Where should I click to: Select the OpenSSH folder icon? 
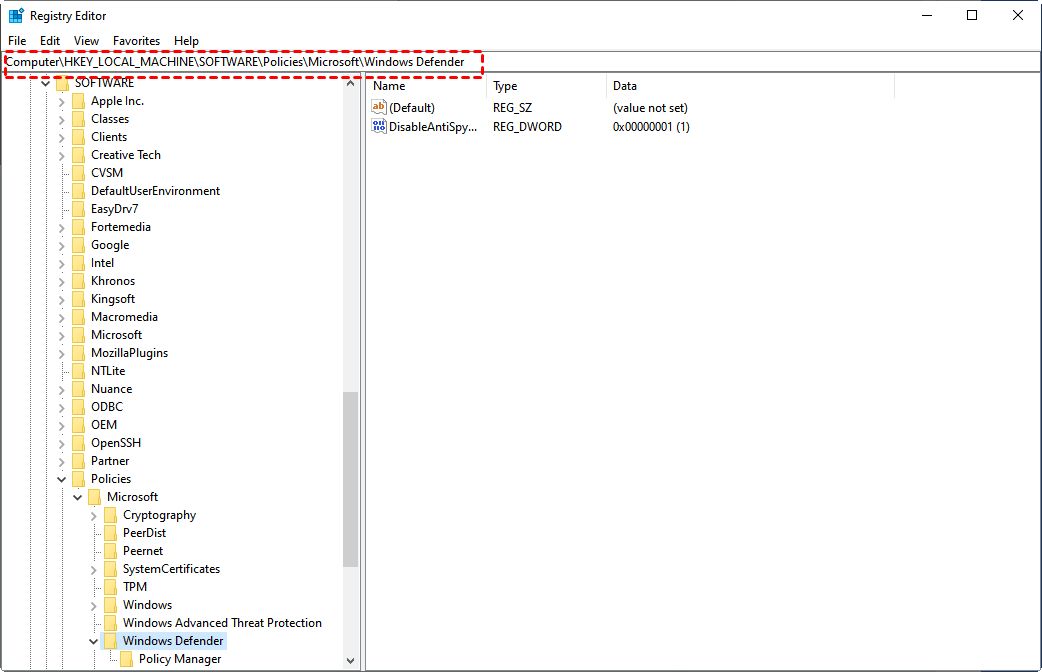78,442
